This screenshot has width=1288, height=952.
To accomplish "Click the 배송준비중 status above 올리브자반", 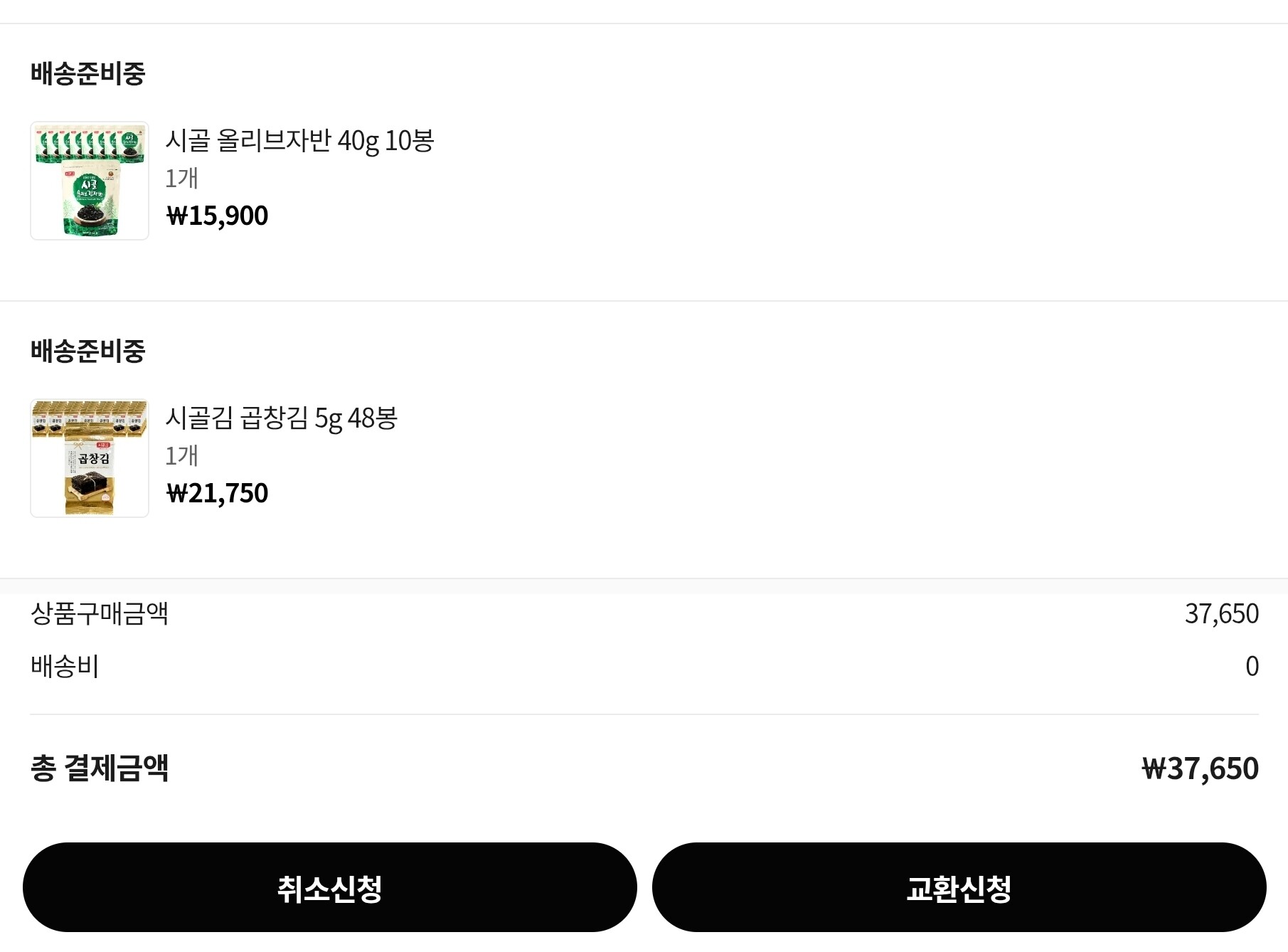I will coord(88,73).
